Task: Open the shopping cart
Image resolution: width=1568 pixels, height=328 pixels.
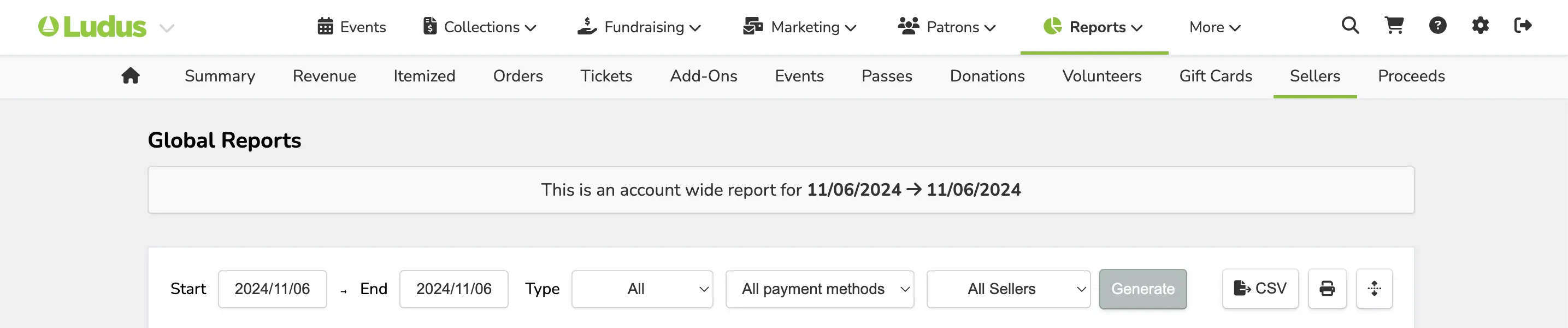Action: coord(1394,26)
